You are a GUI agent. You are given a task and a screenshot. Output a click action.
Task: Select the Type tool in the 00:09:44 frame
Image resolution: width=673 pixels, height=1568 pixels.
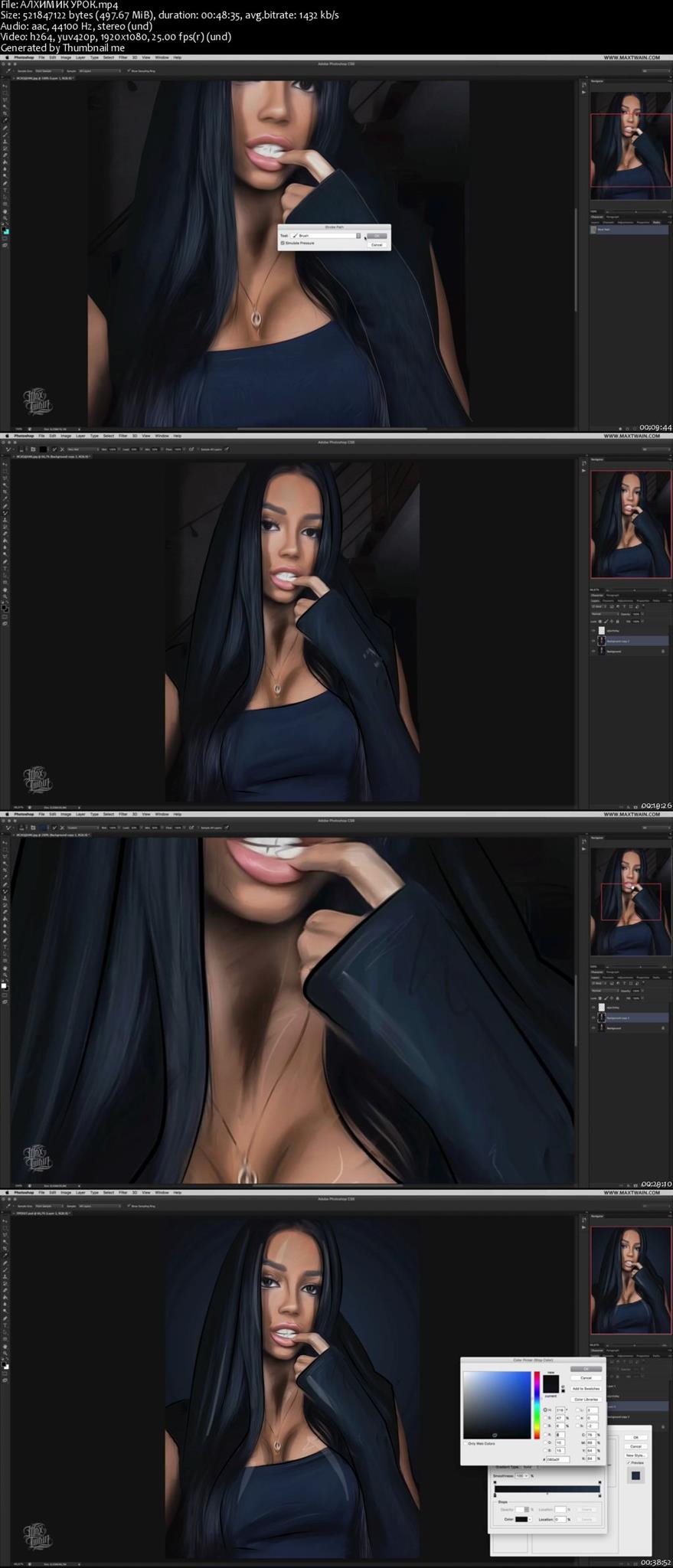pyautogui.click(x=5, y=191)
